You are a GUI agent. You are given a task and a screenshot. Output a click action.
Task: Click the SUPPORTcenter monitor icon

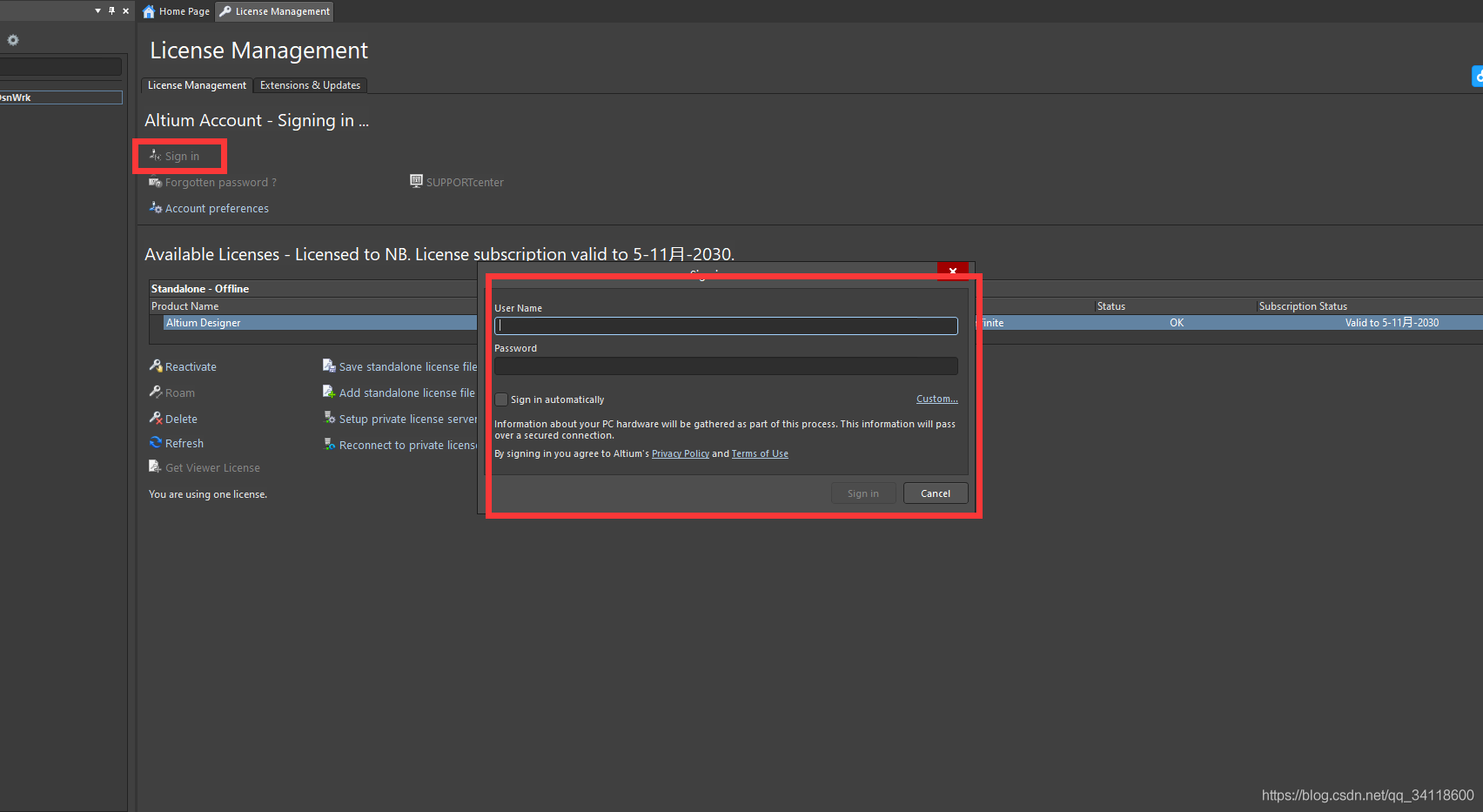416,181
